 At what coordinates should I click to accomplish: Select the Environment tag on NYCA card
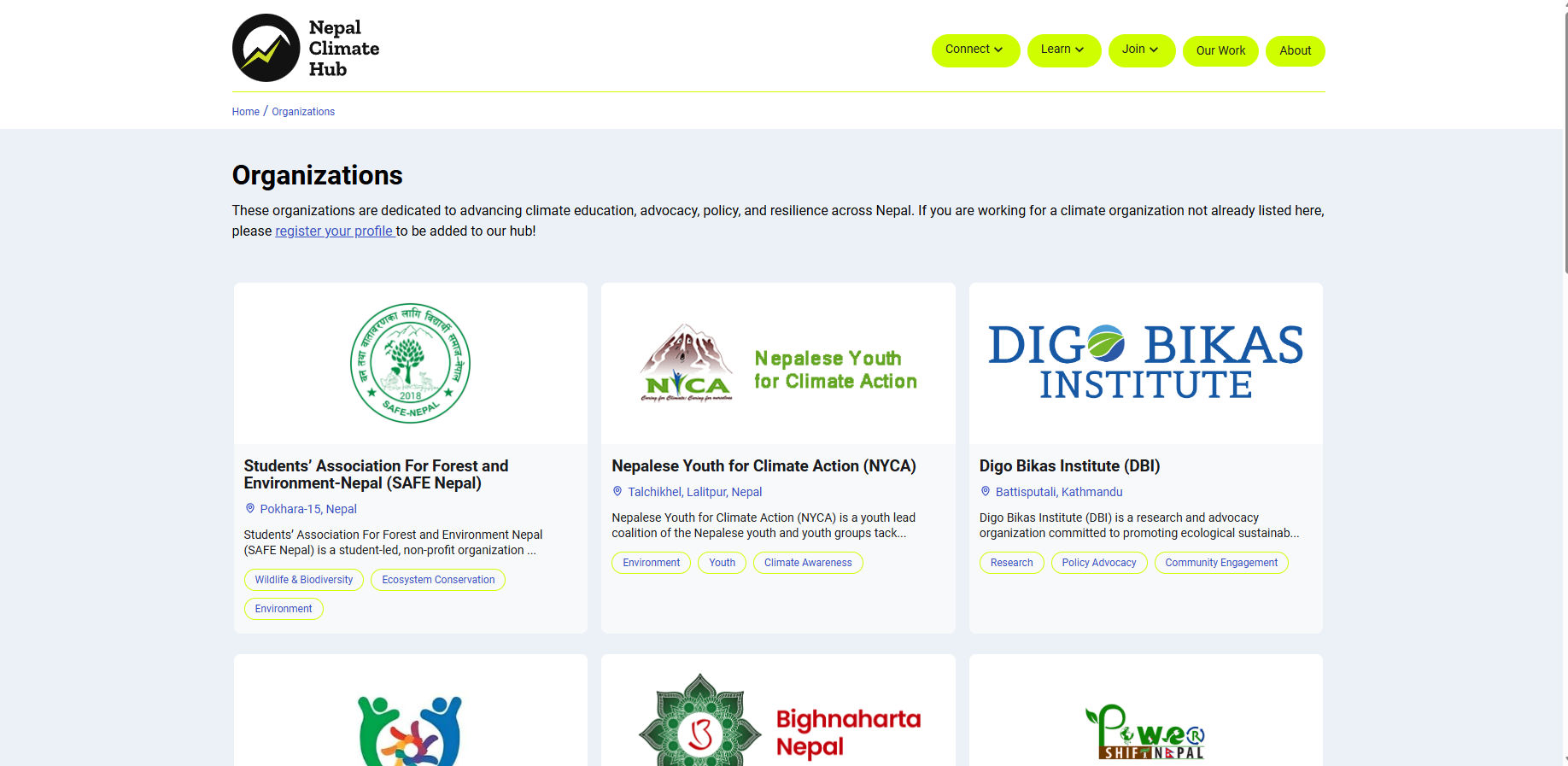tap(652, 563)
